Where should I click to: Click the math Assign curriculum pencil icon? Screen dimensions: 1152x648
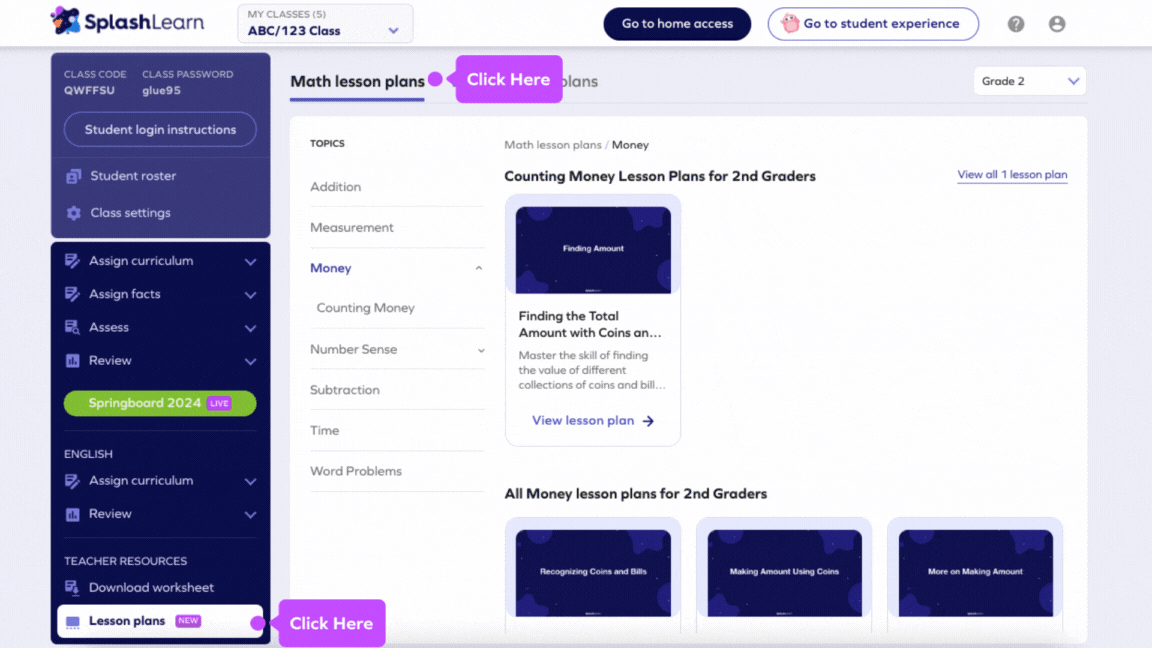[x=72, y=261]
